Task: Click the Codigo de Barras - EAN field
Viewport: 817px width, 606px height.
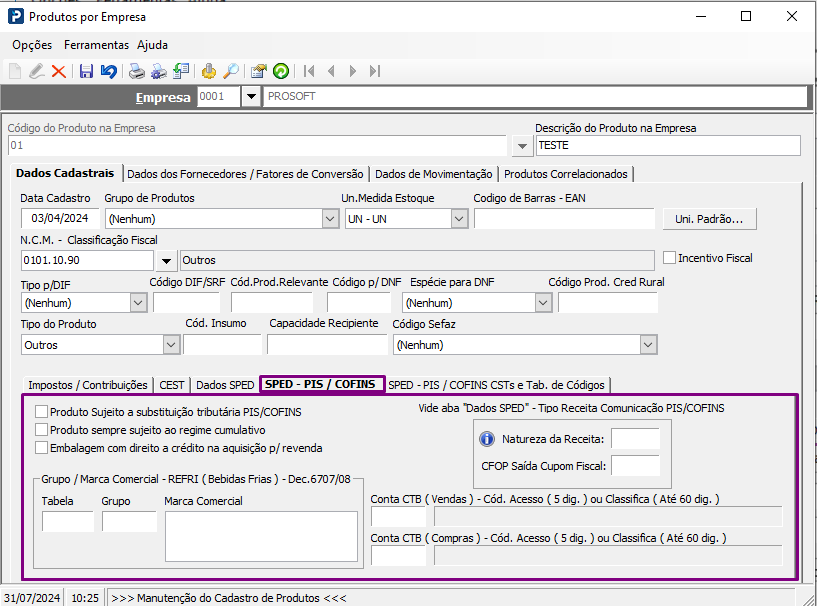Action: pyautogui.click(x=564, y=218)
